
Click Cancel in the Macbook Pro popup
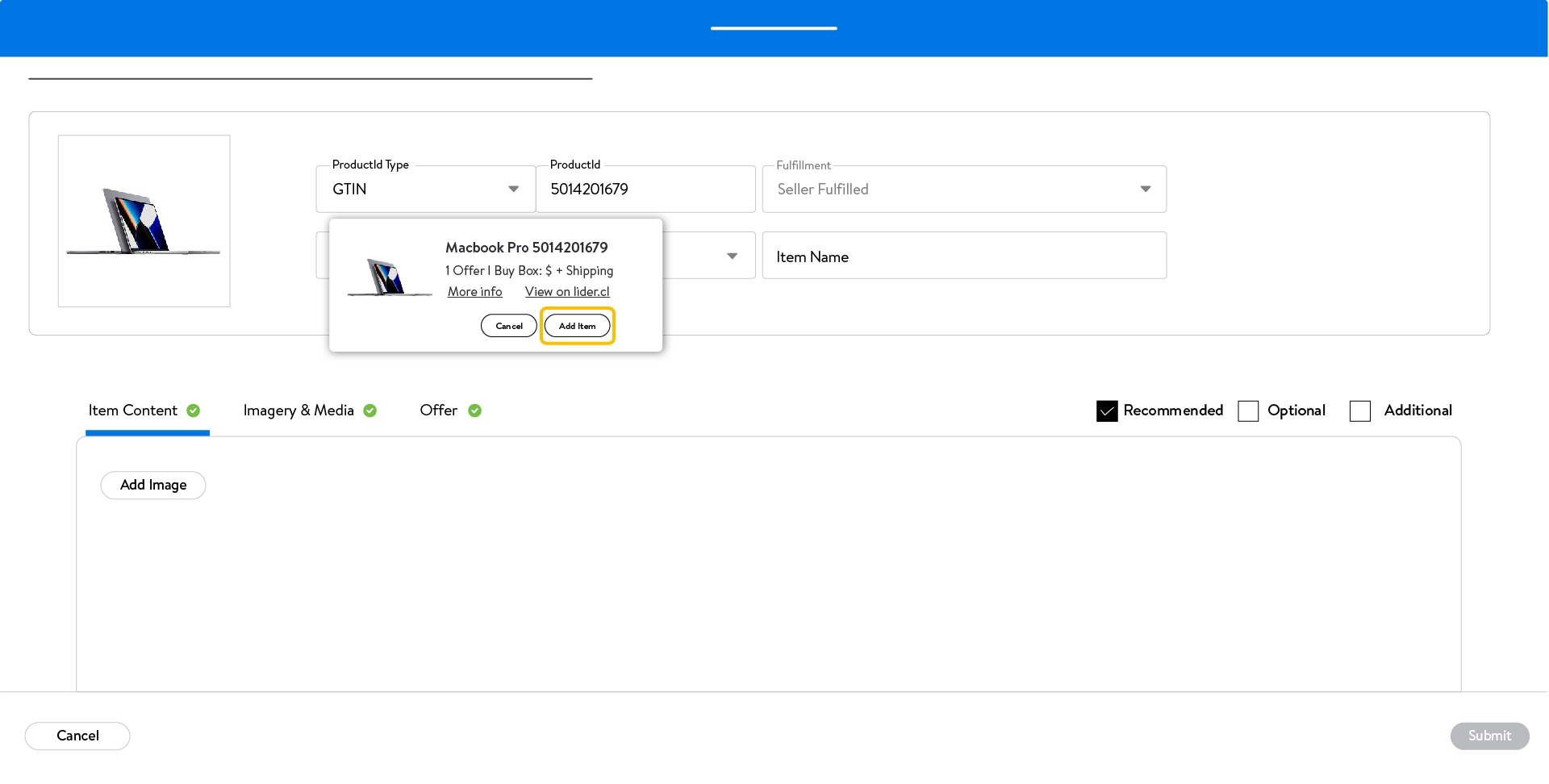point(508,326)
